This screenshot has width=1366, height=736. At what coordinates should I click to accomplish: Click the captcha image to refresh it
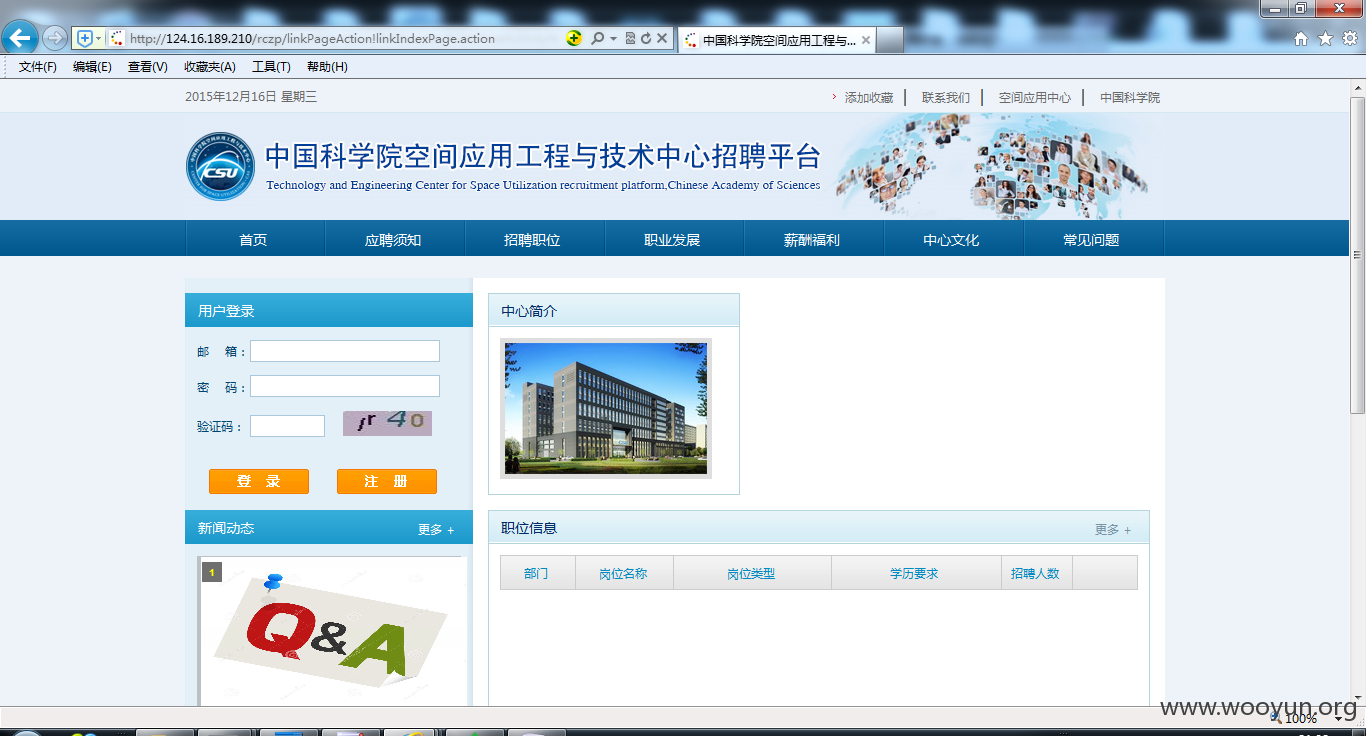point(387,423)
